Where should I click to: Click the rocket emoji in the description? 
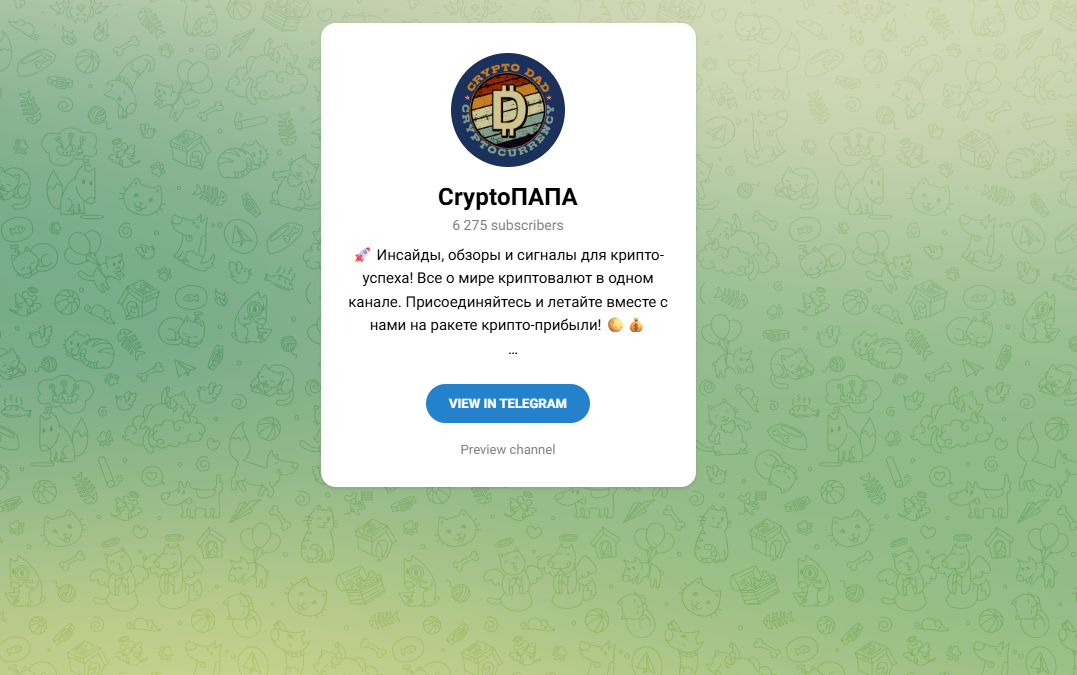[362, 255]
